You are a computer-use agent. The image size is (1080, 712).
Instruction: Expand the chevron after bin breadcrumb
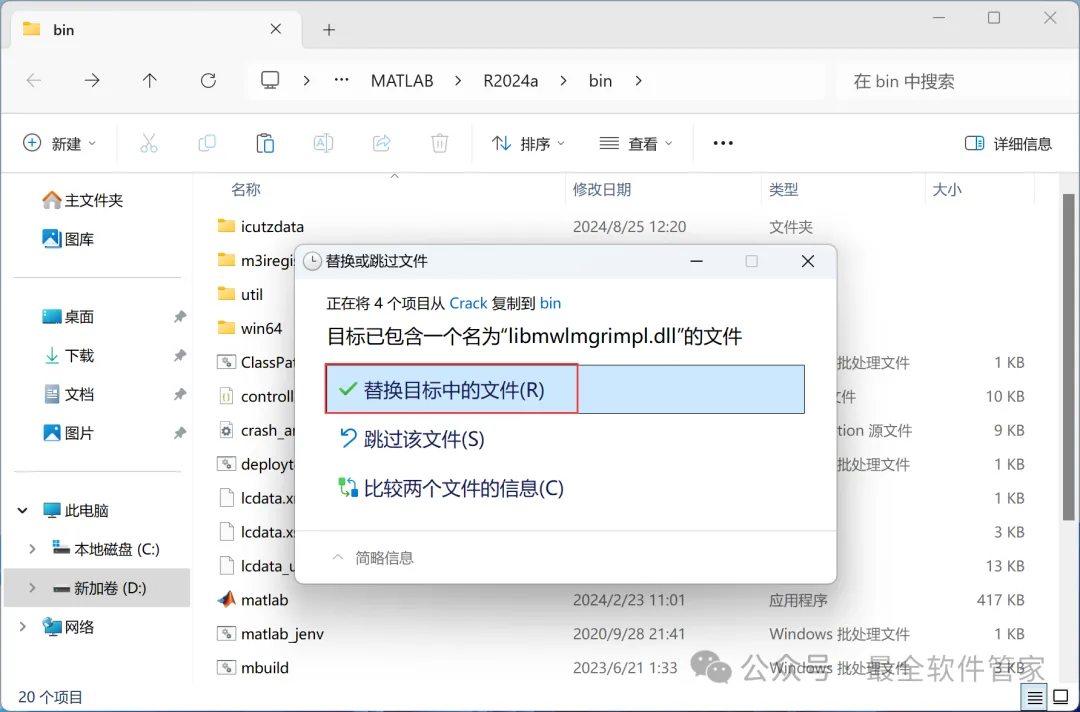(638, 81)
